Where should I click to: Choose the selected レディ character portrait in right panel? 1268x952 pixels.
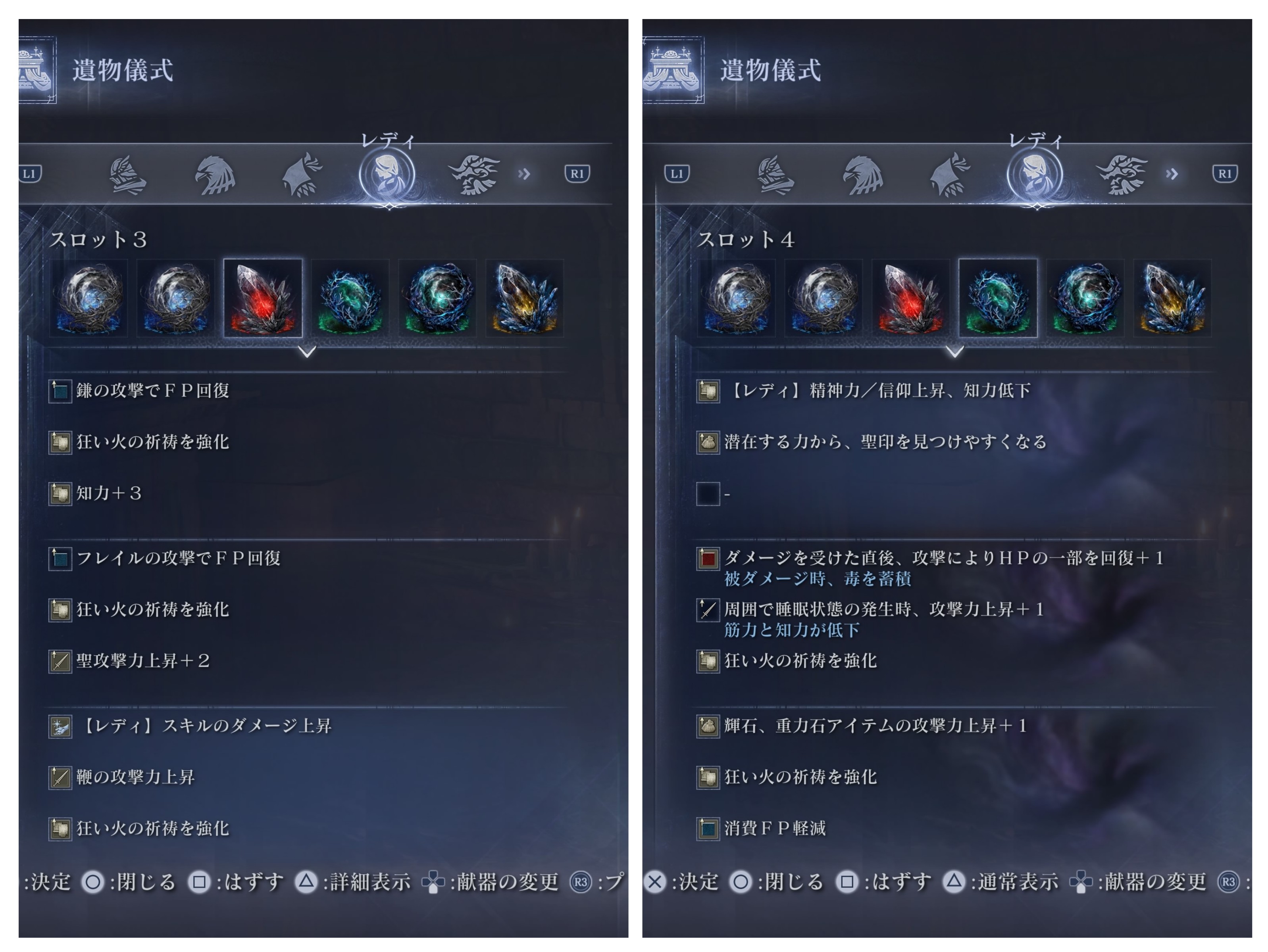point(1035,175)
